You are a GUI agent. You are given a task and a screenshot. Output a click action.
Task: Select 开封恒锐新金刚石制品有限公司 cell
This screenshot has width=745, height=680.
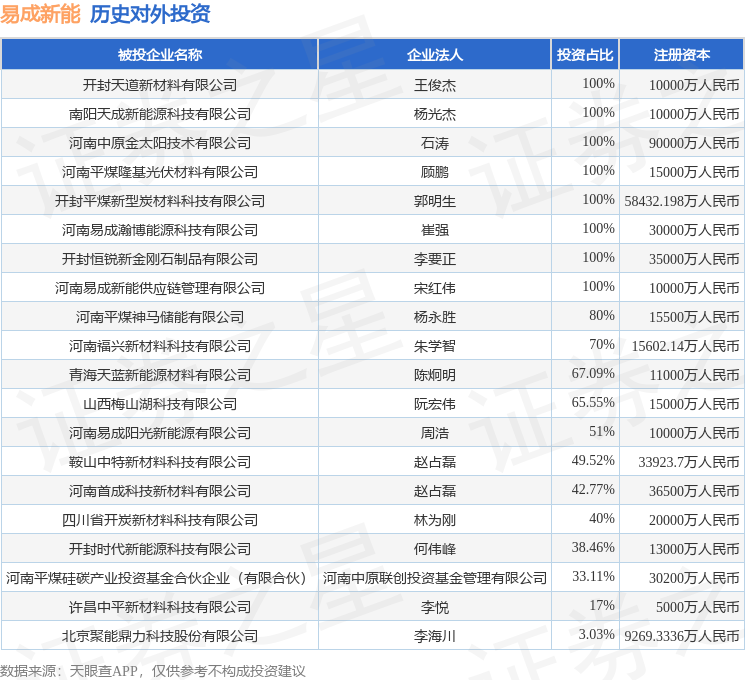click(160, 259)
